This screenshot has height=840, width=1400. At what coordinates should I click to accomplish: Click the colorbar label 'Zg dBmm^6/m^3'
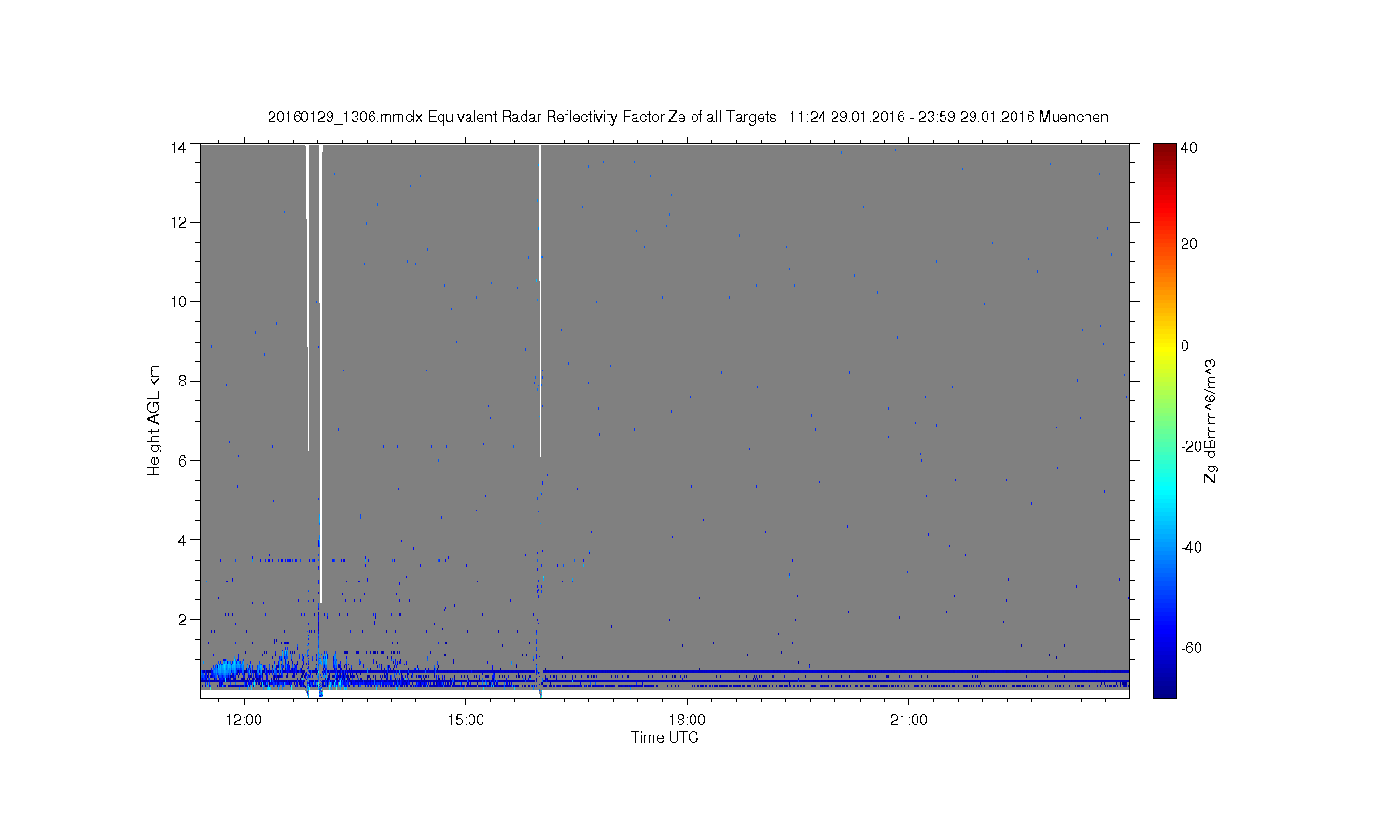[x=1211, y=420]
